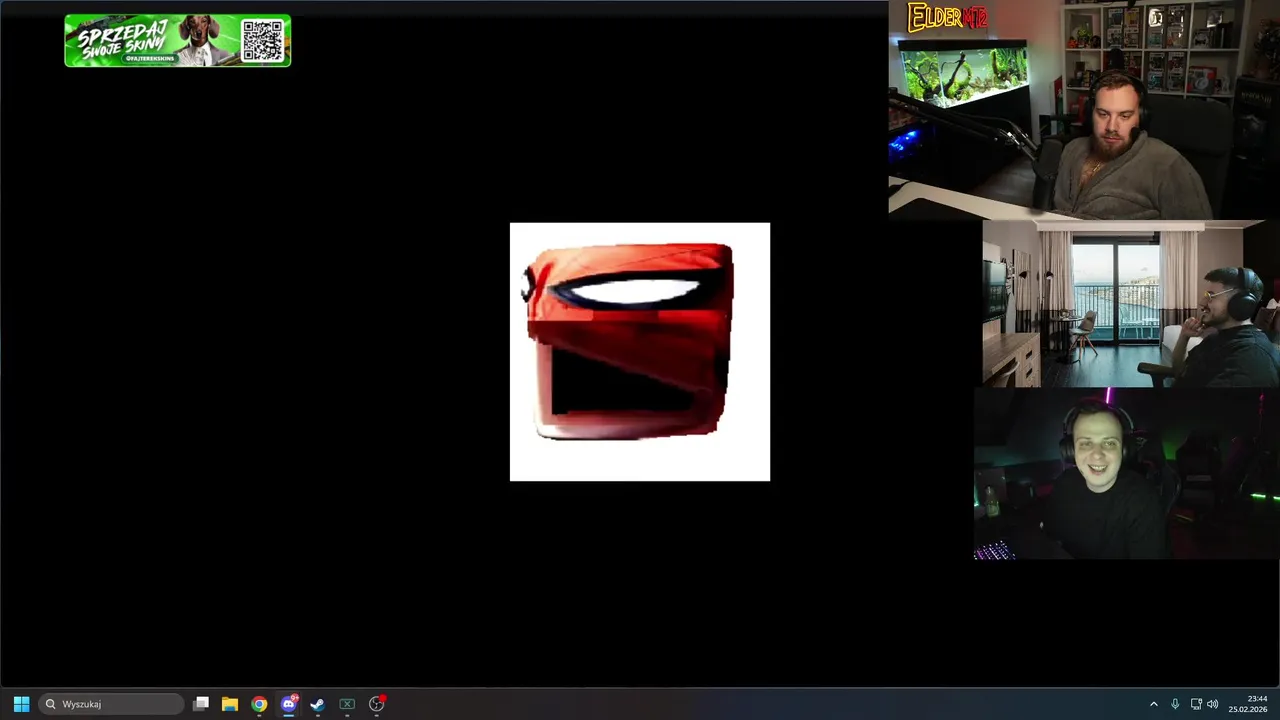
Task: Open the Windows Start menu
Action: point(21,704)
